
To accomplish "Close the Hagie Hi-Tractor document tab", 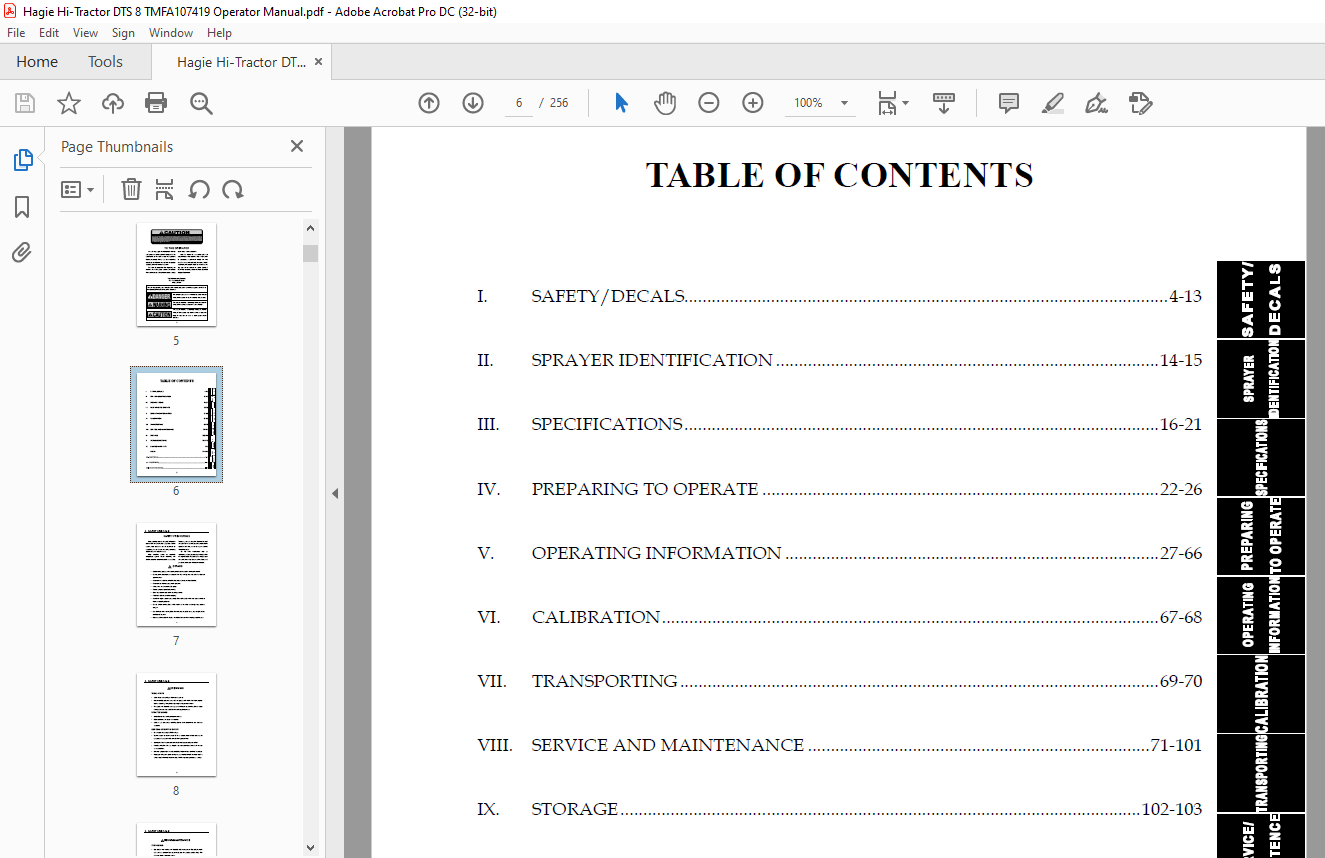I will [319, 62].
